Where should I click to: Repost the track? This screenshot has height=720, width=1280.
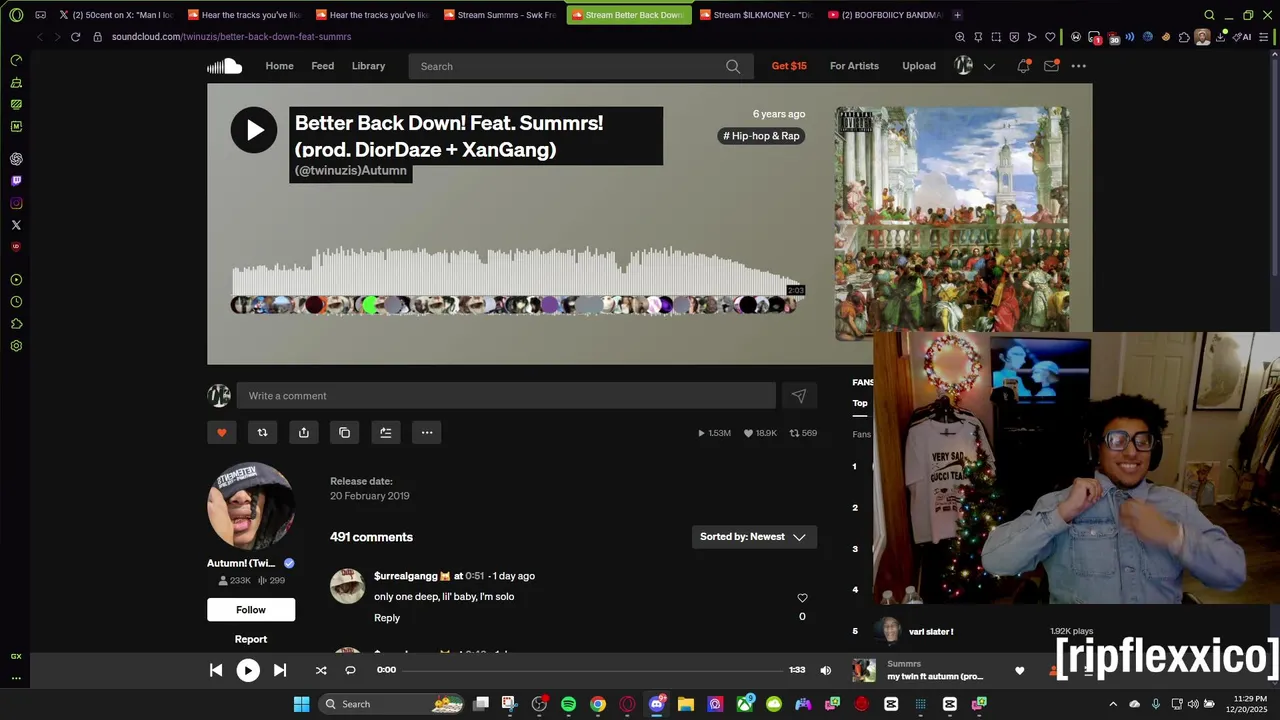point(262,433)
